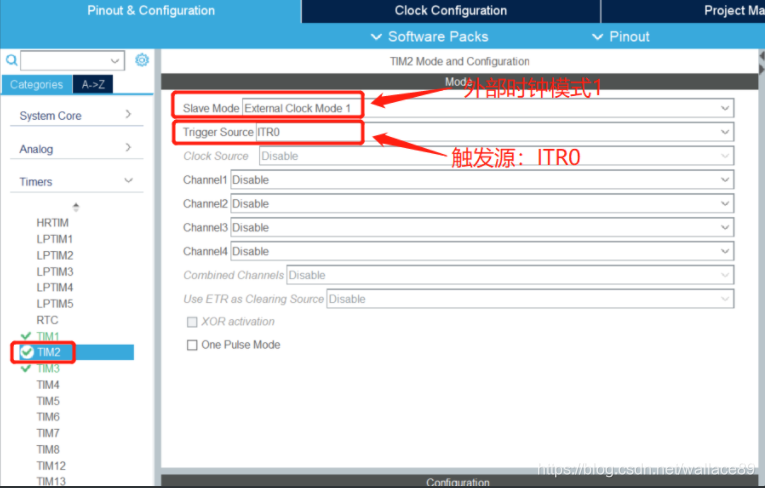The height and width of the screenshot is (488, 765).
Task: Open the Channel4 dropdown
Action: [x=482, y=251]
